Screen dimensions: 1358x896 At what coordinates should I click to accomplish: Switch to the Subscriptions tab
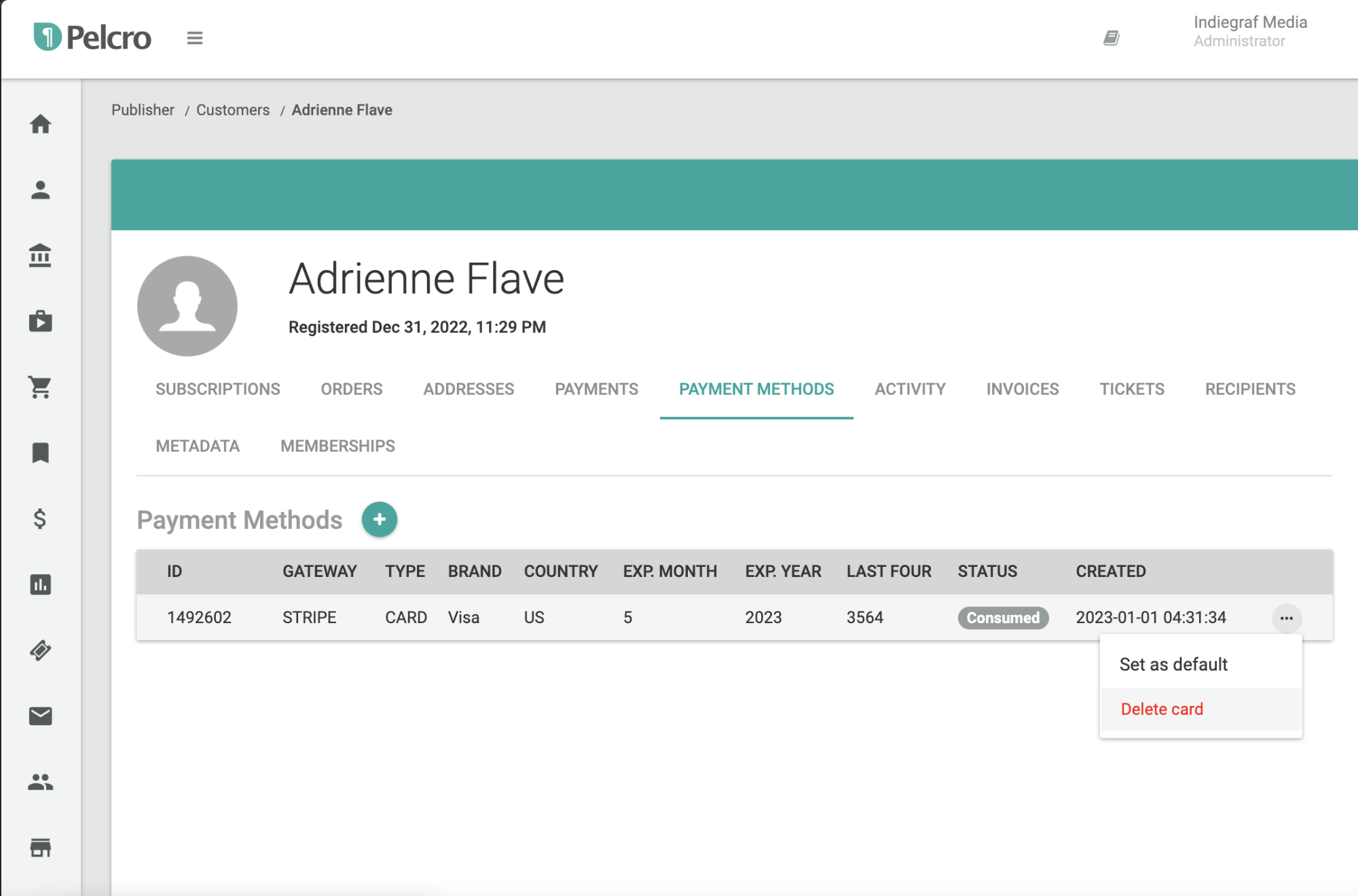(x=218, y=389)
